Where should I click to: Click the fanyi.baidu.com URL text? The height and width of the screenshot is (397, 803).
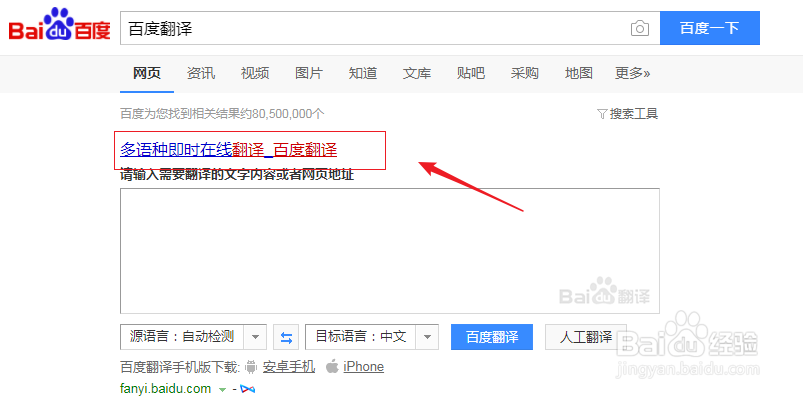pos(165,389)
